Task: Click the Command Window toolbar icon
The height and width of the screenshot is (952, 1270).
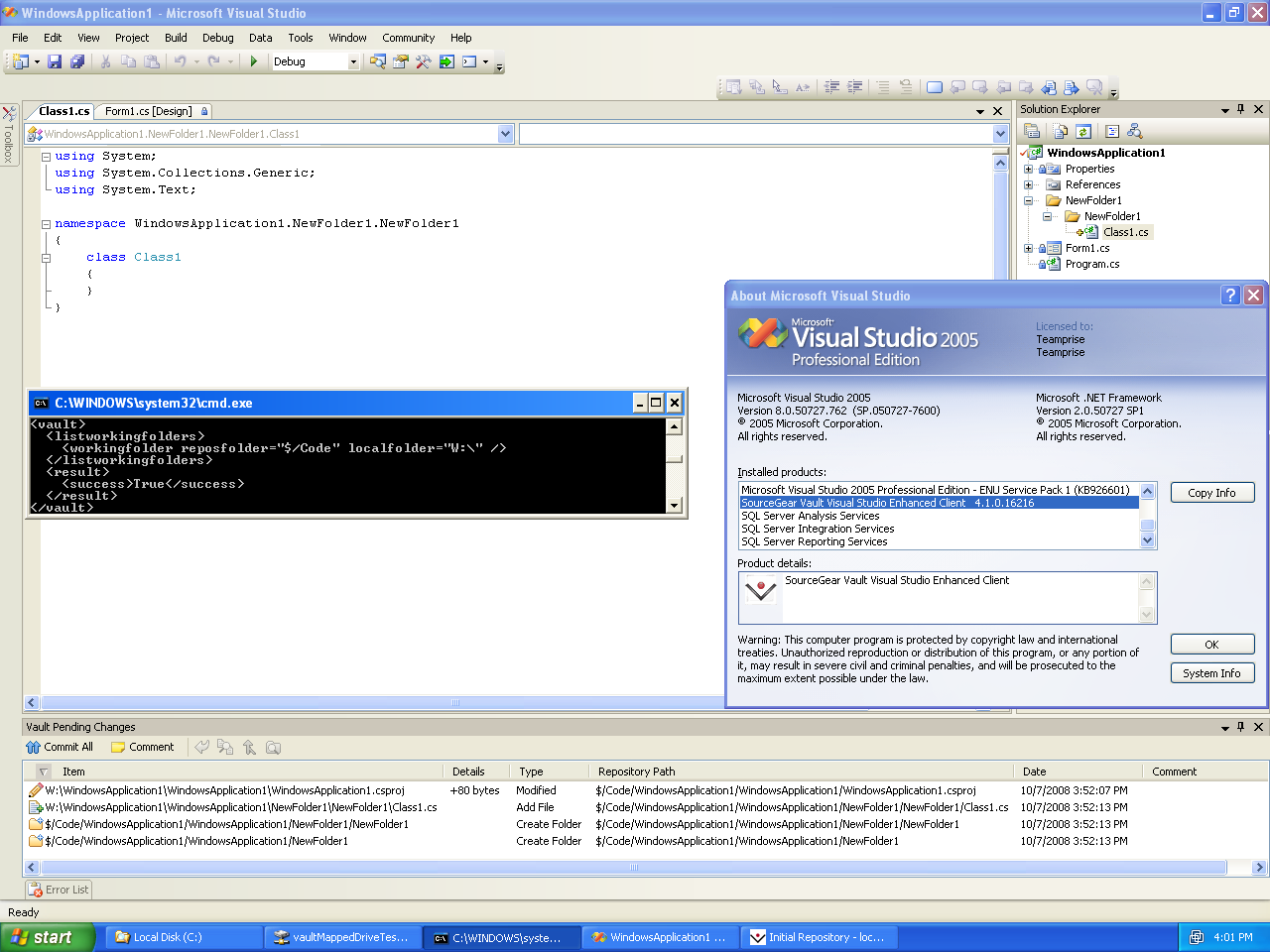Action: click(x=469, y=61)
